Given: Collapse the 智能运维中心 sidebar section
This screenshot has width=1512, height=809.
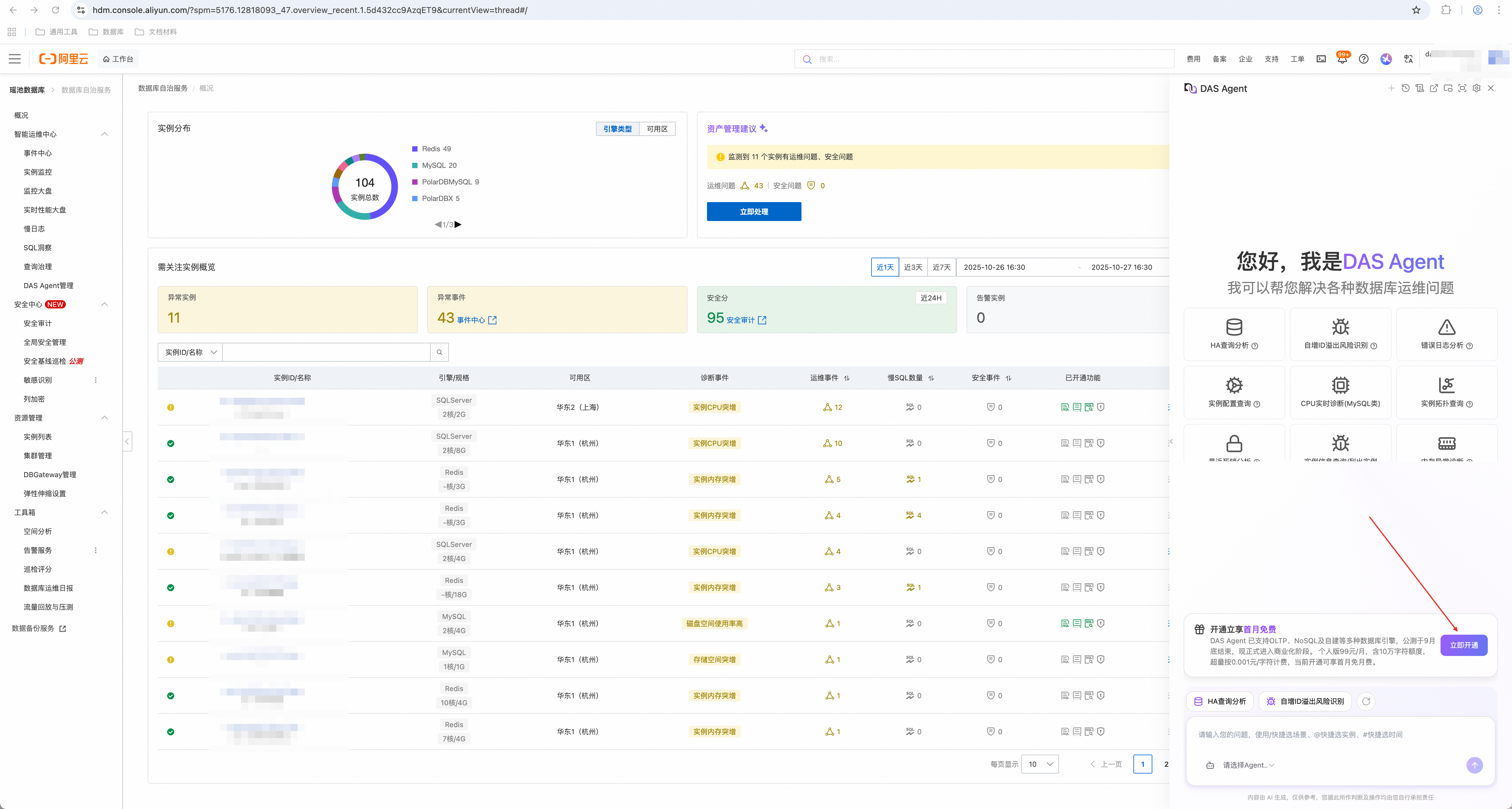Looking at the screenshot, I should [x=105, y=134].
